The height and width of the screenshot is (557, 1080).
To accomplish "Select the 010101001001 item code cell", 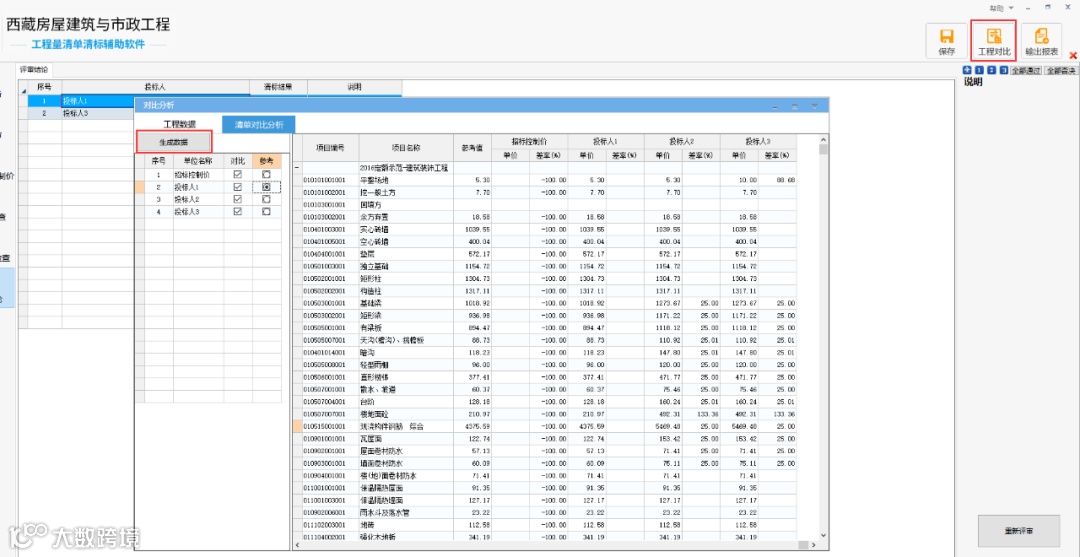I will tap(331, 180).
